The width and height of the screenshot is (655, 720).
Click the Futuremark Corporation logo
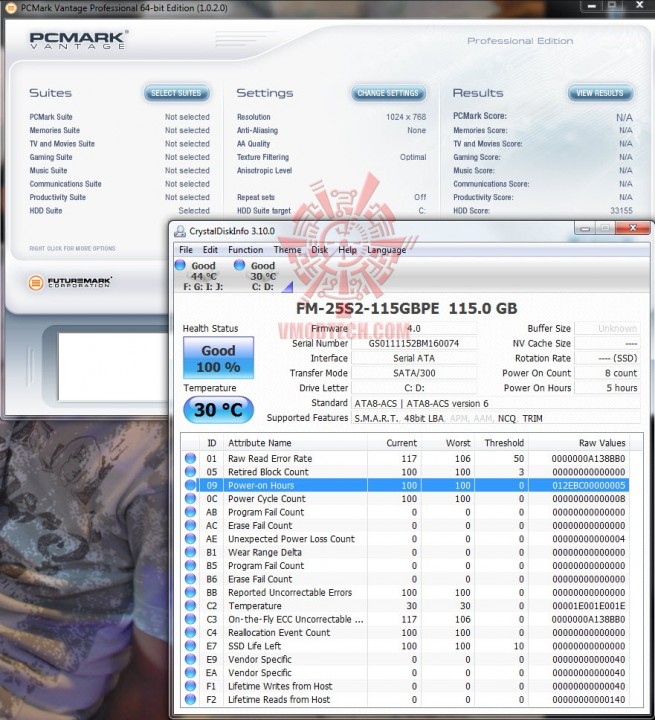pyautogui.click(x=70, y=282)
